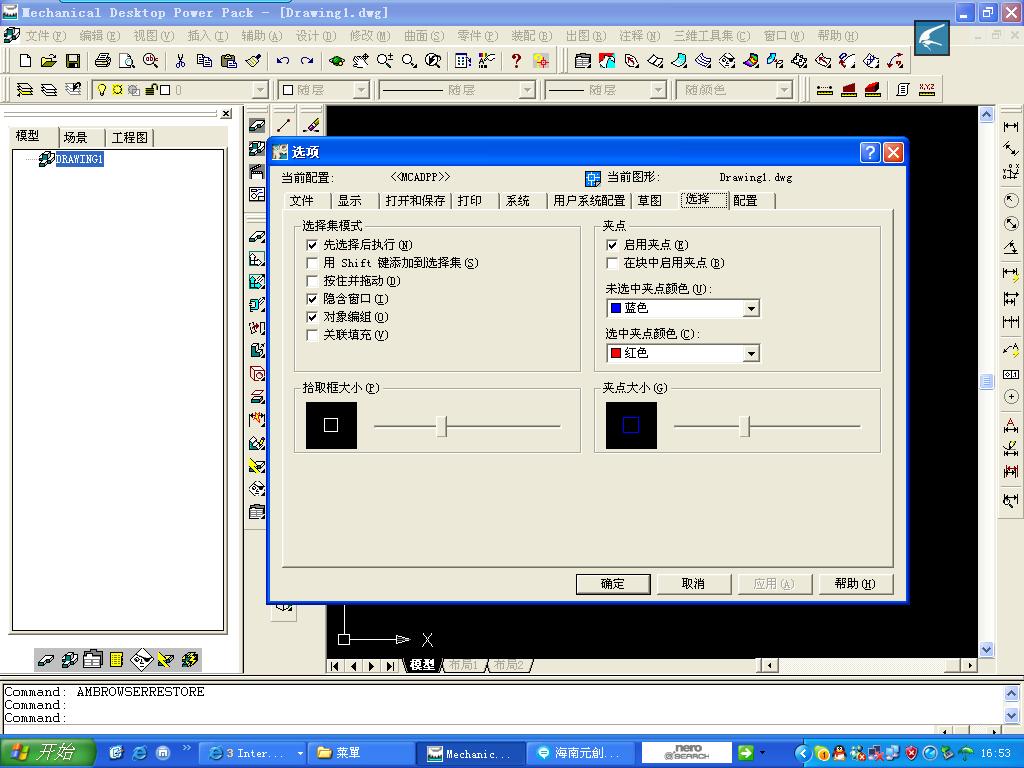Click the Undo arrow icon
Viewport: 1024px width, 768px height.
click(x=283, y=61)
